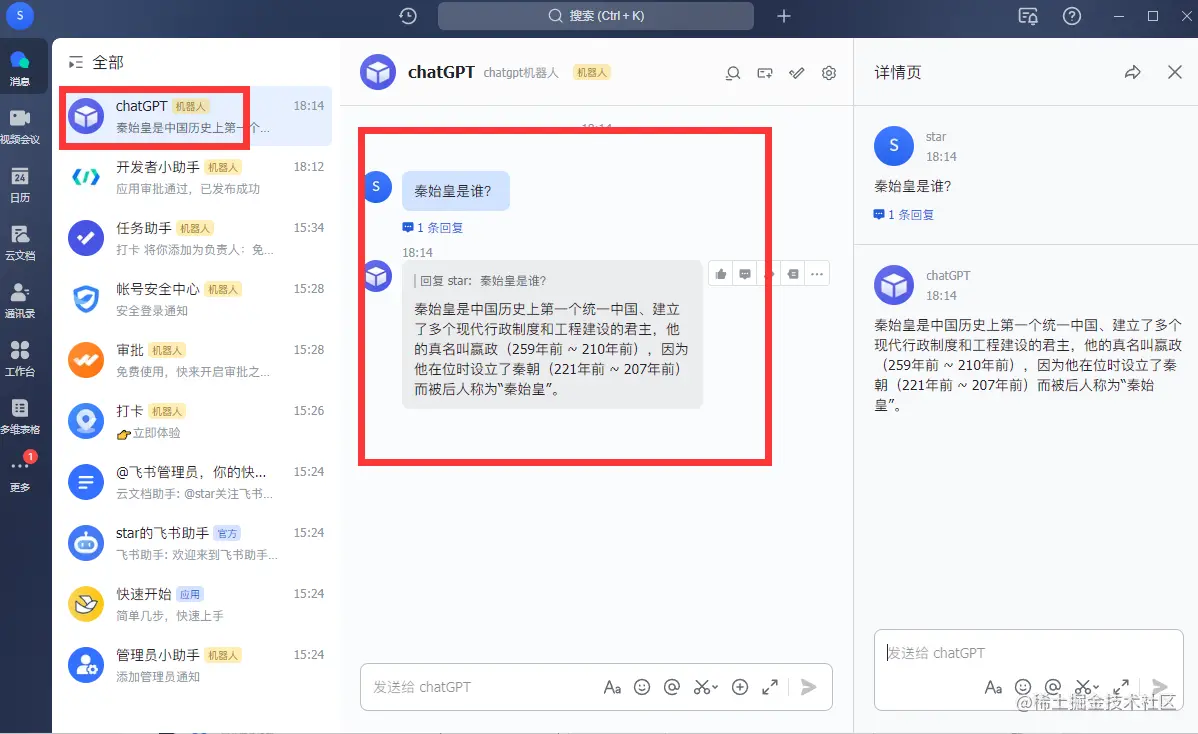Viewport: 1198px width, 734px height.
Task: Open the 打卡 conversation
Action: click(x=196, y=422)
